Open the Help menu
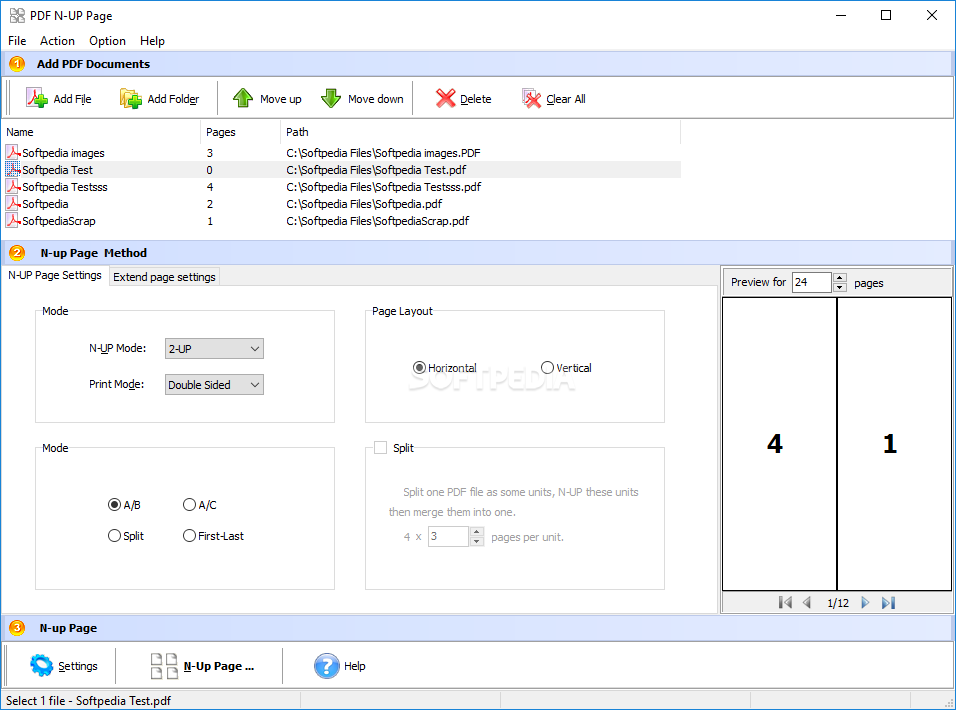 [x=152, y=41]
